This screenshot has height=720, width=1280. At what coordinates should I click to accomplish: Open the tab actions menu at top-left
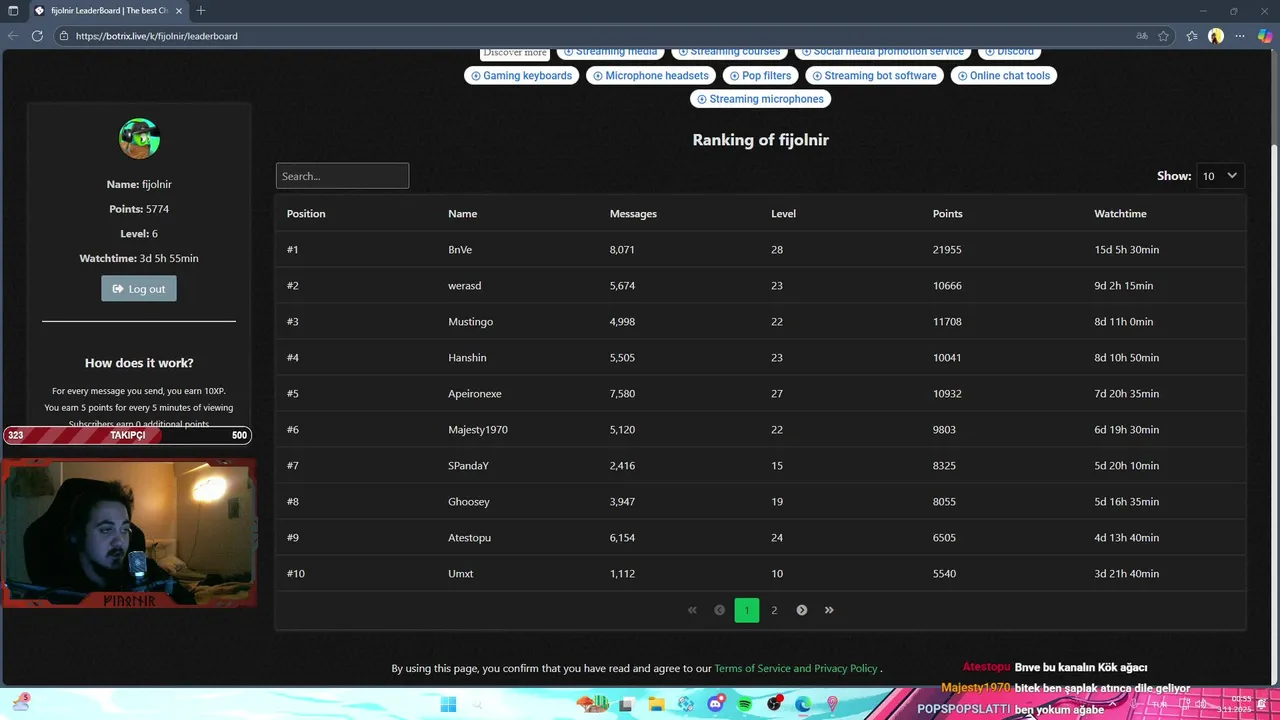tap(13, 11)
